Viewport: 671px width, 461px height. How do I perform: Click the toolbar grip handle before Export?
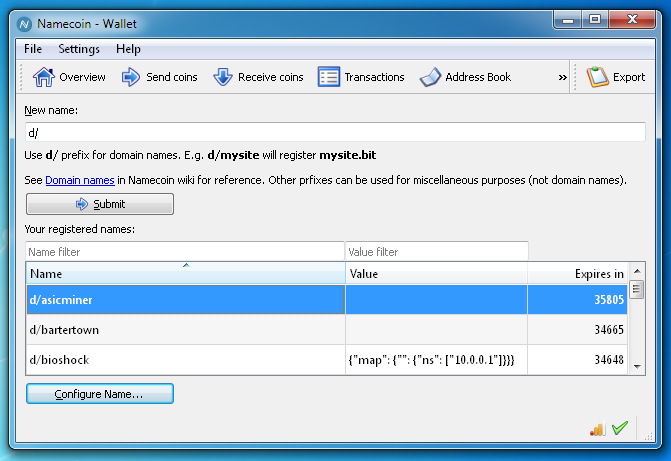point(575,77)
